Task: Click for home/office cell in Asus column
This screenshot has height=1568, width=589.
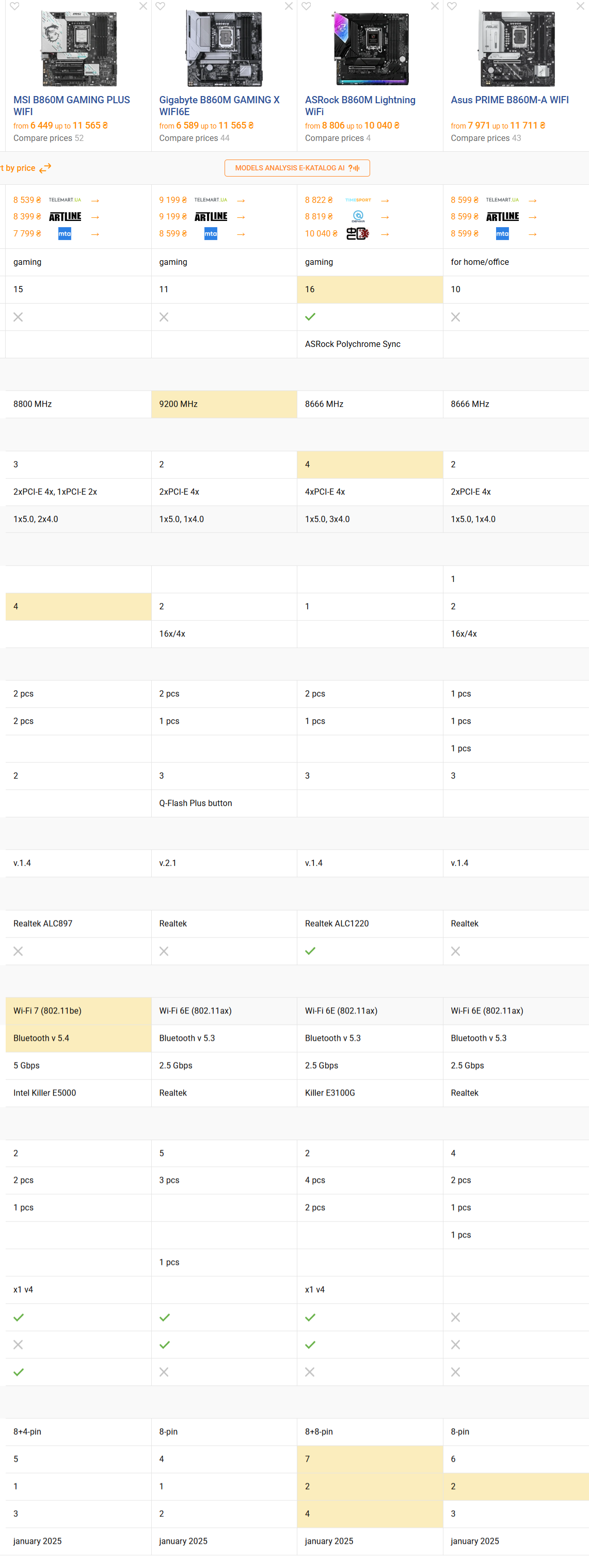Action: [516, 262]
